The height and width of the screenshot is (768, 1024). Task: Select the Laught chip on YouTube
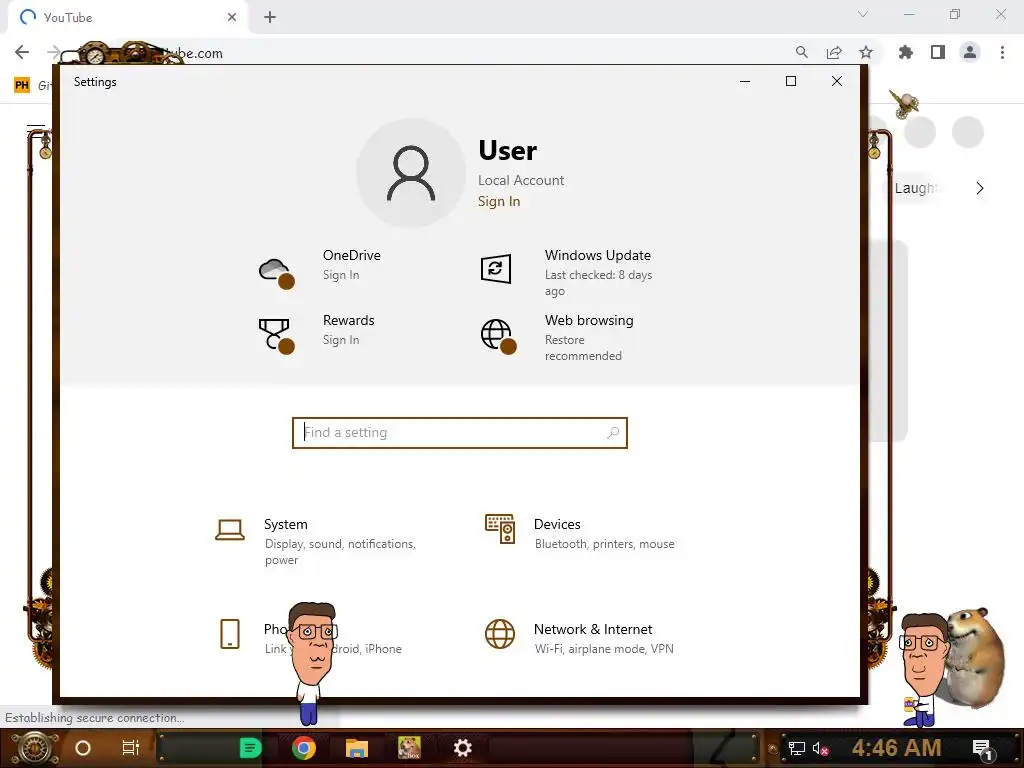(916, 188)
